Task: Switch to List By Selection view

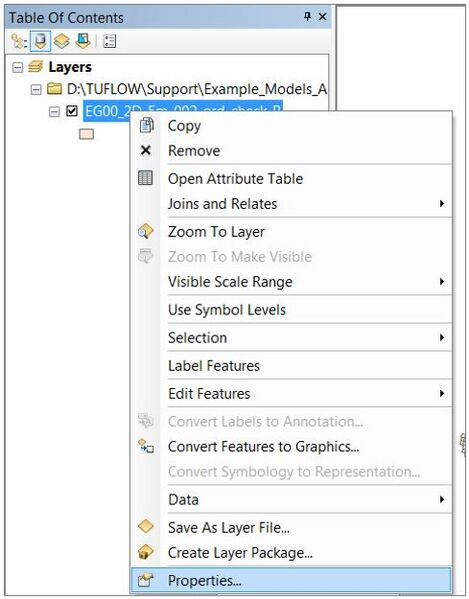Action: click(x=83, y=41)
